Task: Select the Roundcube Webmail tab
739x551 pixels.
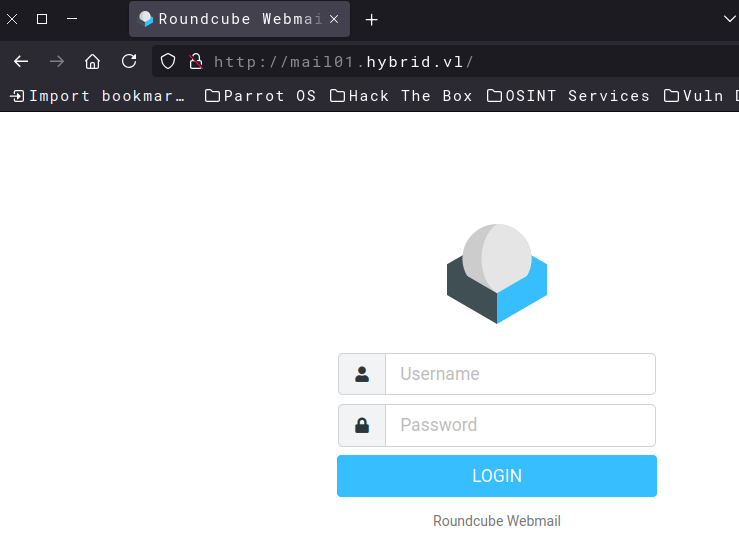Action: click(x=239, y=19)
